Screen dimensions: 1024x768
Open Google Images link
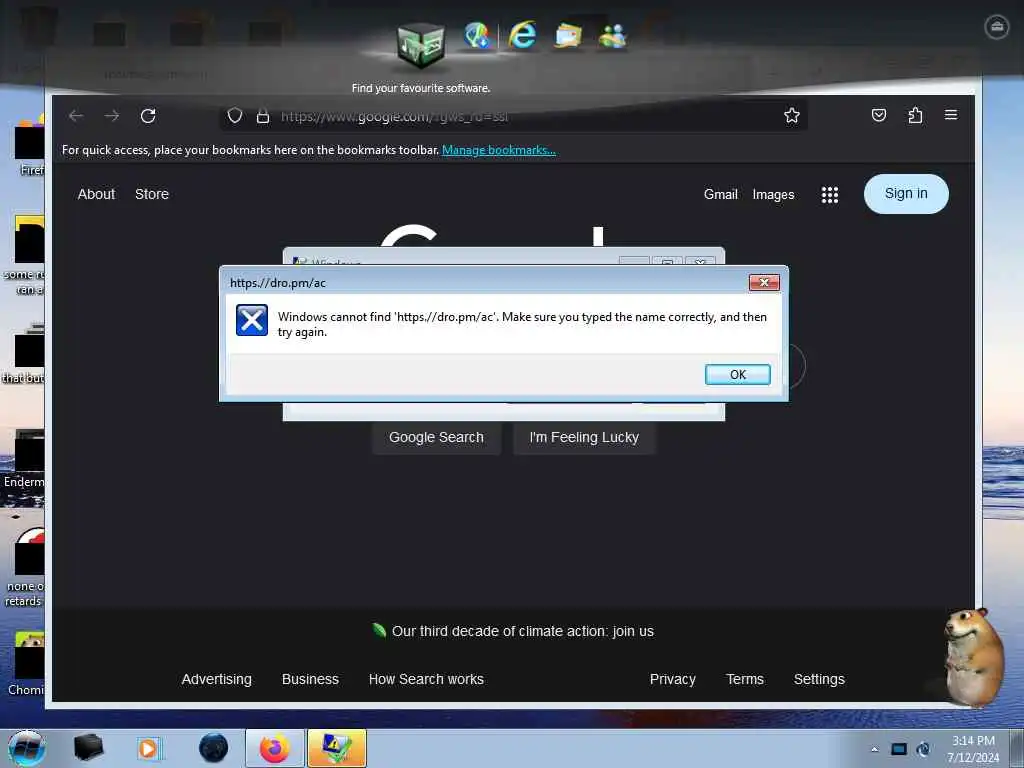click(x=773, y=195)
